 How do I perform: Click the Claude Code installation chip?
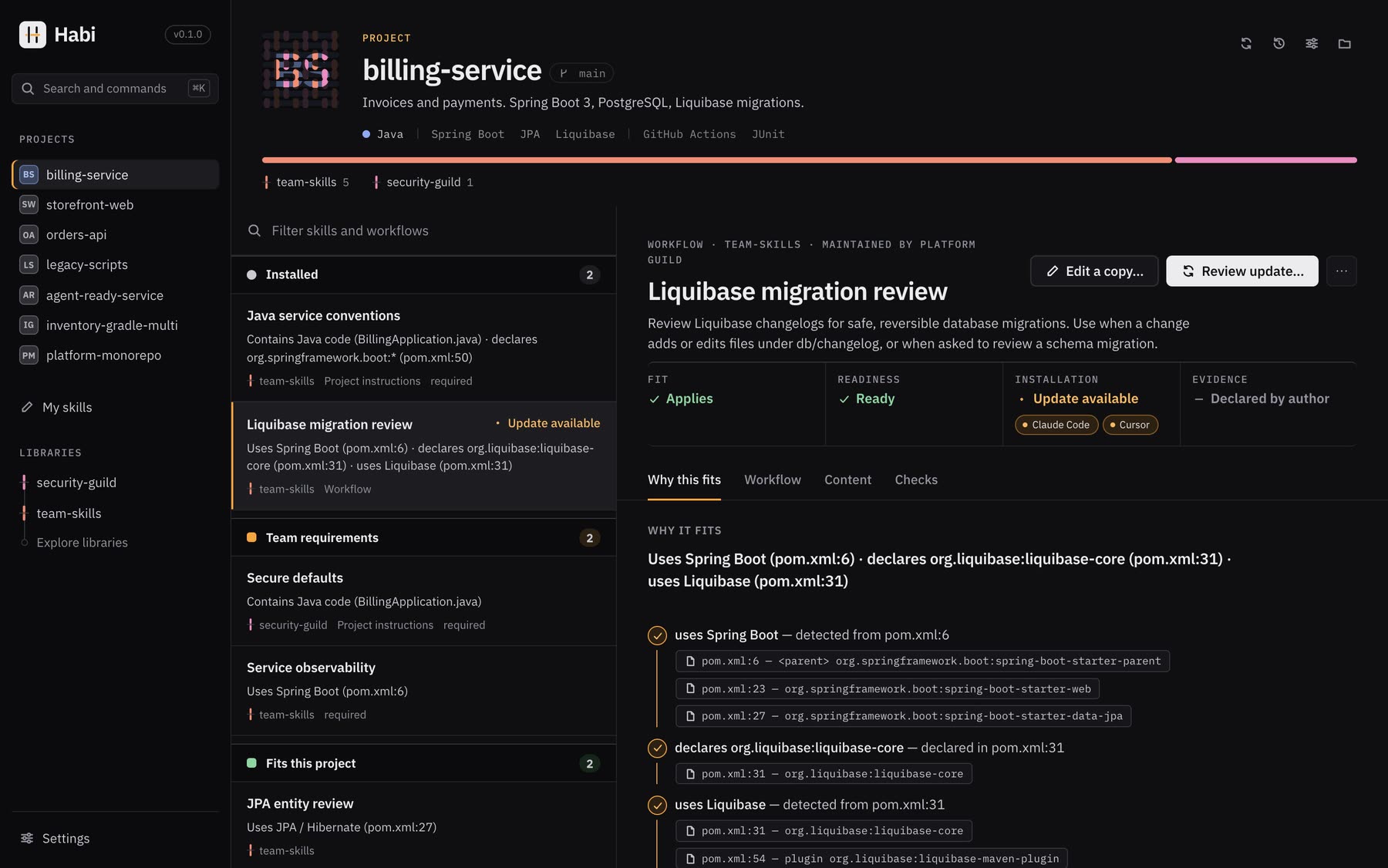1056,425
